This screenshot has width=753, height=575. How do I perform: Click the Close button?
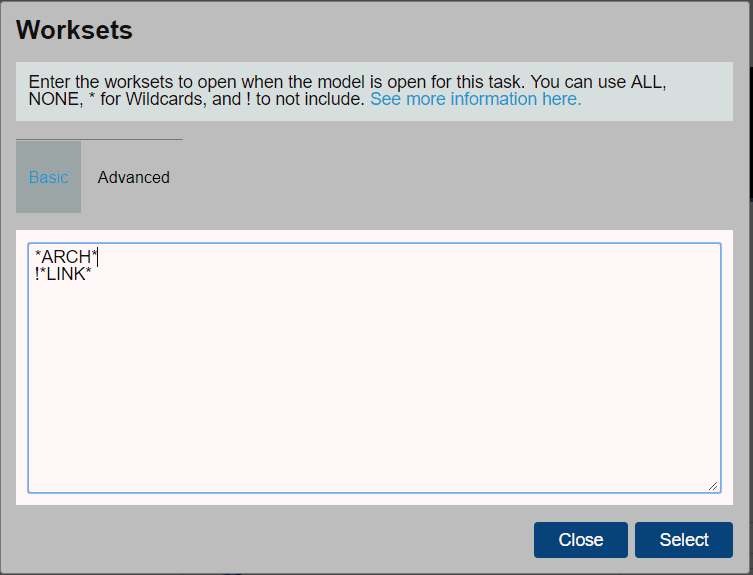[581, 540]
